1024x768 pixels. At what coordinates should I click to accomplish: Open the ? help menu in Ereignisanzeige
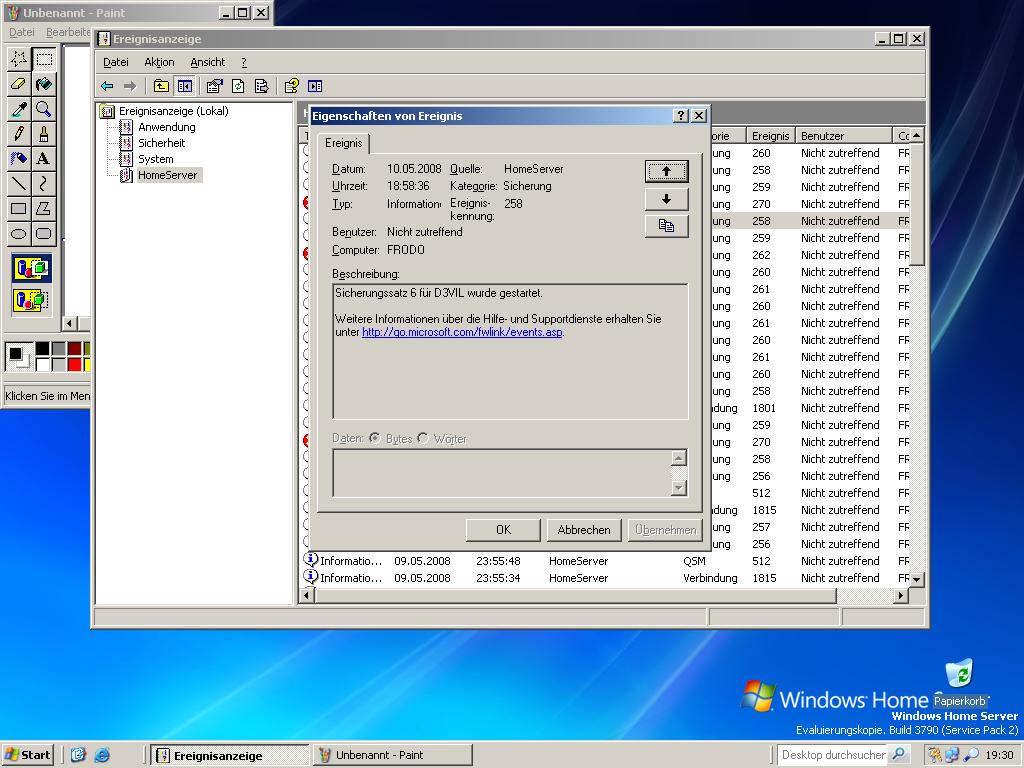pyautogui.click(x=244, y=62)
